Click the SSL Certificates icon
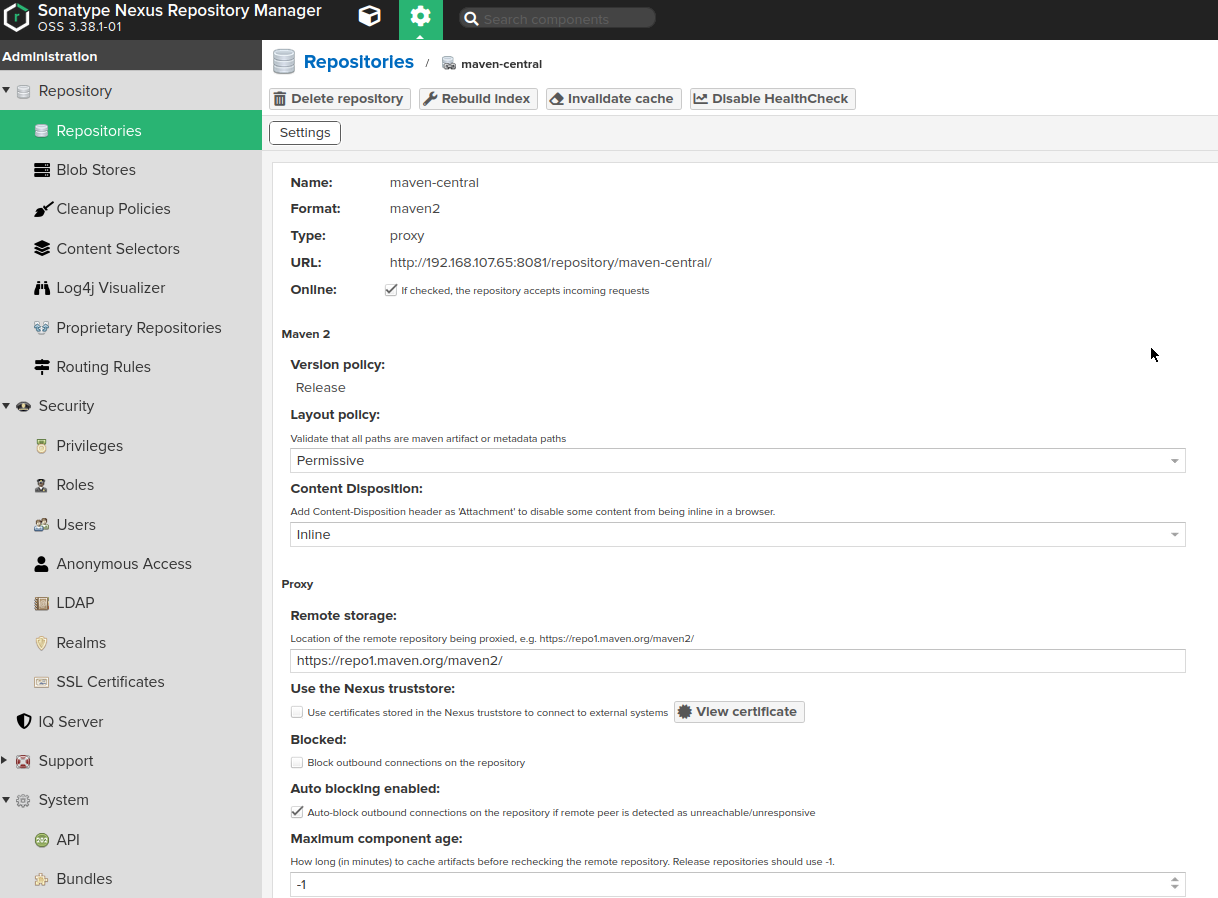Image resolution: width=1218 pixels, height=898 pixels. pos(42,682)
